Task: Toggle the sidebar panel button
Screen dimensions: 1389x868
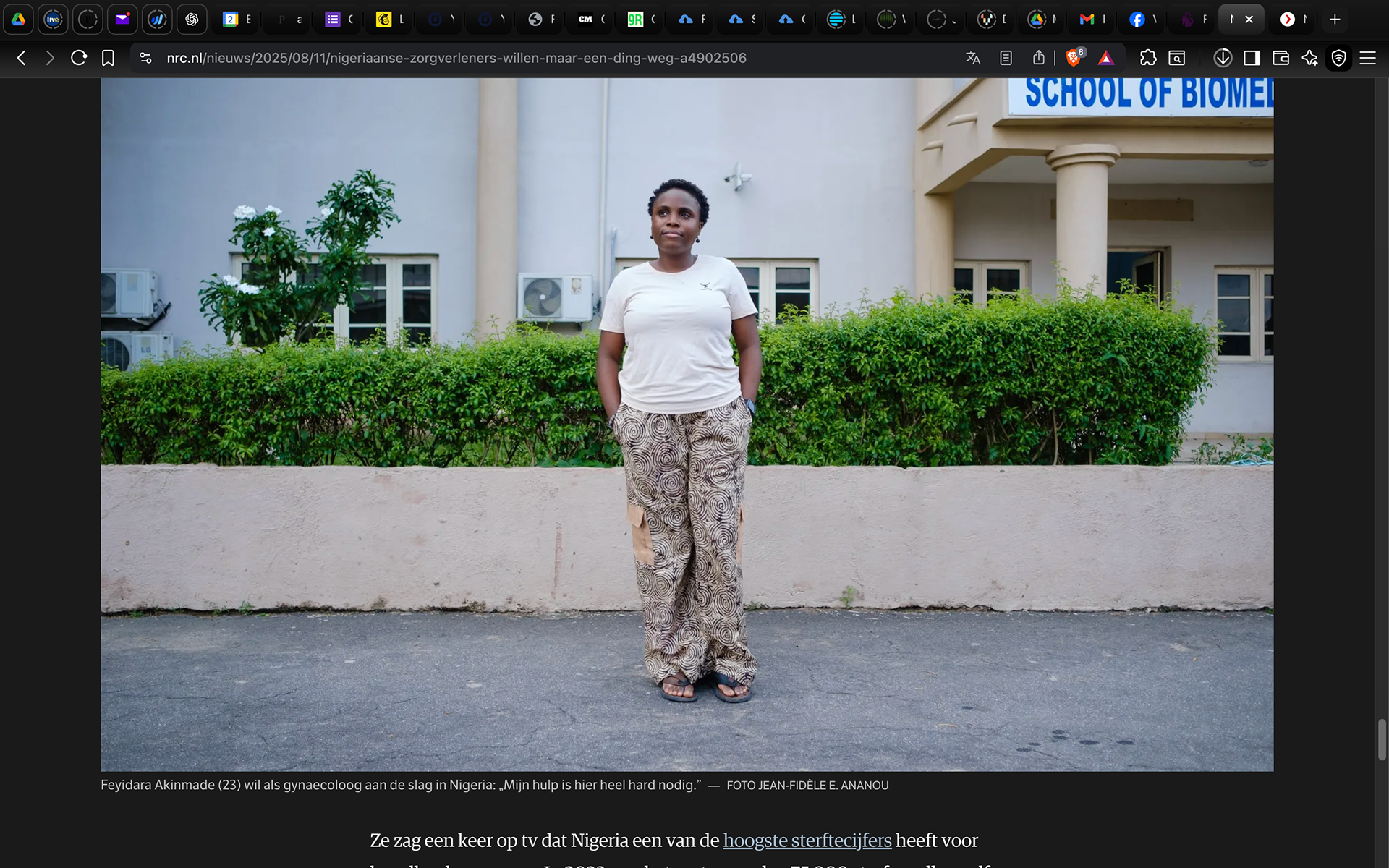Action: click(x=1252, y=58)
